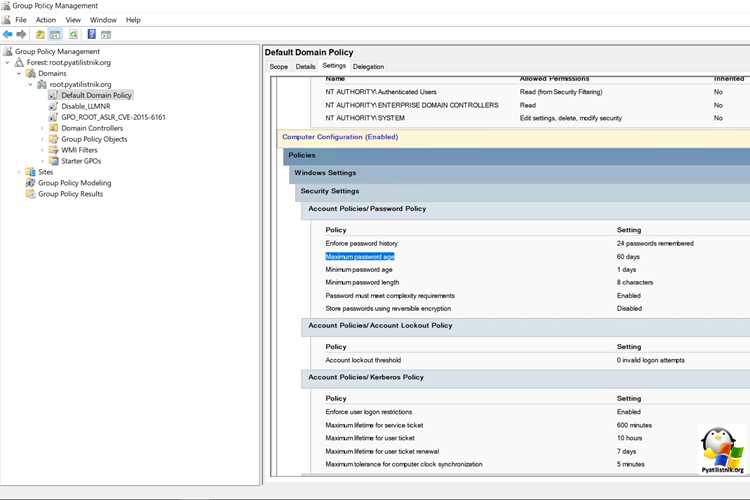
Task: Collapse Account Policies/Kerberos Policy section
Action: [x=526, y=378]
